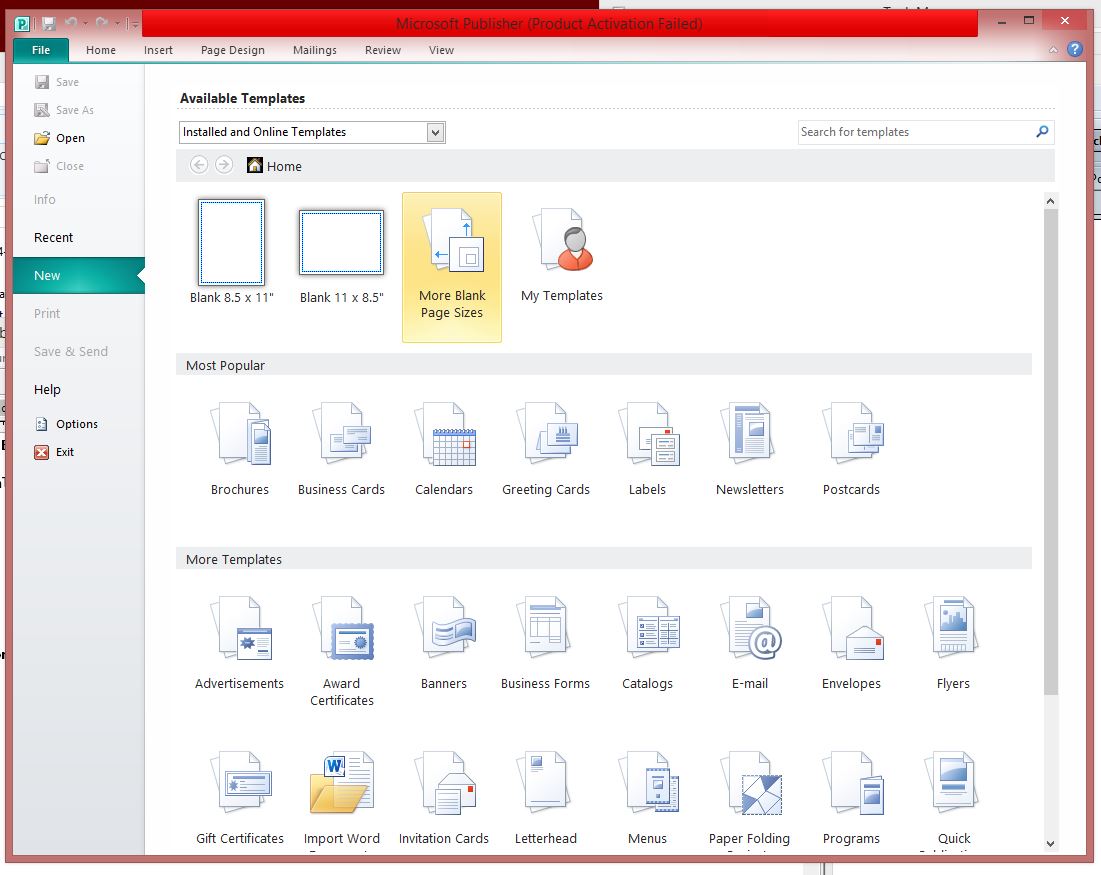
Task: Open the Calendars template category
Action: pos(444,449)
